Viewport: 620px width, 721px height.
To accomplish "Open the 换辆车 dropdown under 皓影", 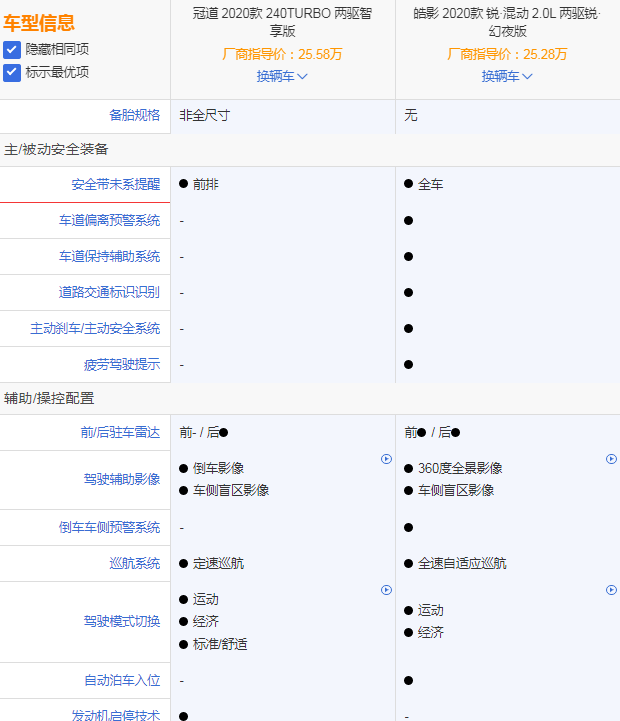I will [507, 76].
